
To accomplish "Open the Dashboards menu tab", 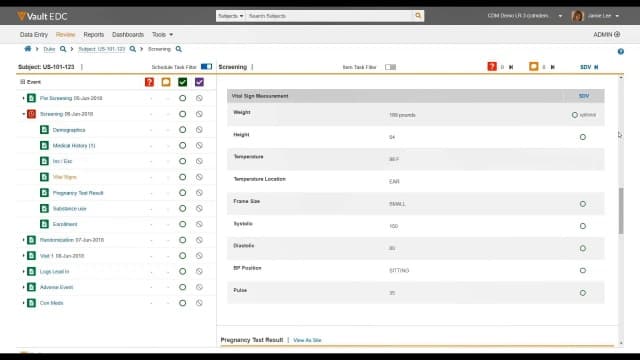I will [128, 35].
